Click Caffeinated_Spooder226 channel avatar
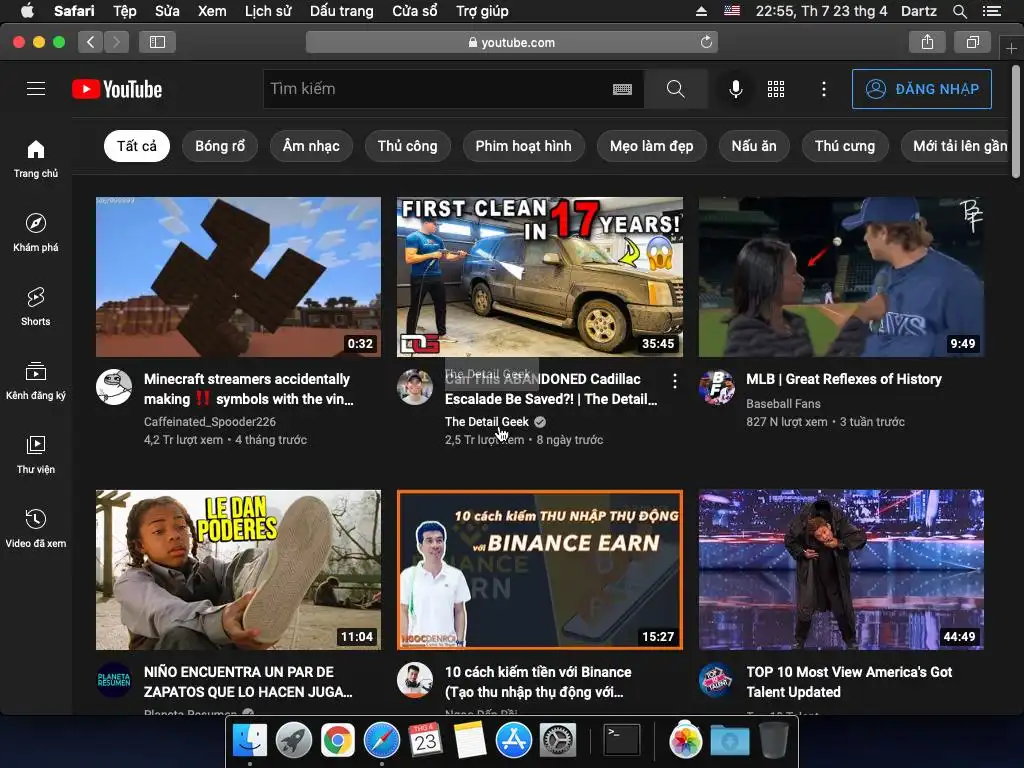The height and width of the screenshot is (768, 1024). 114,387
